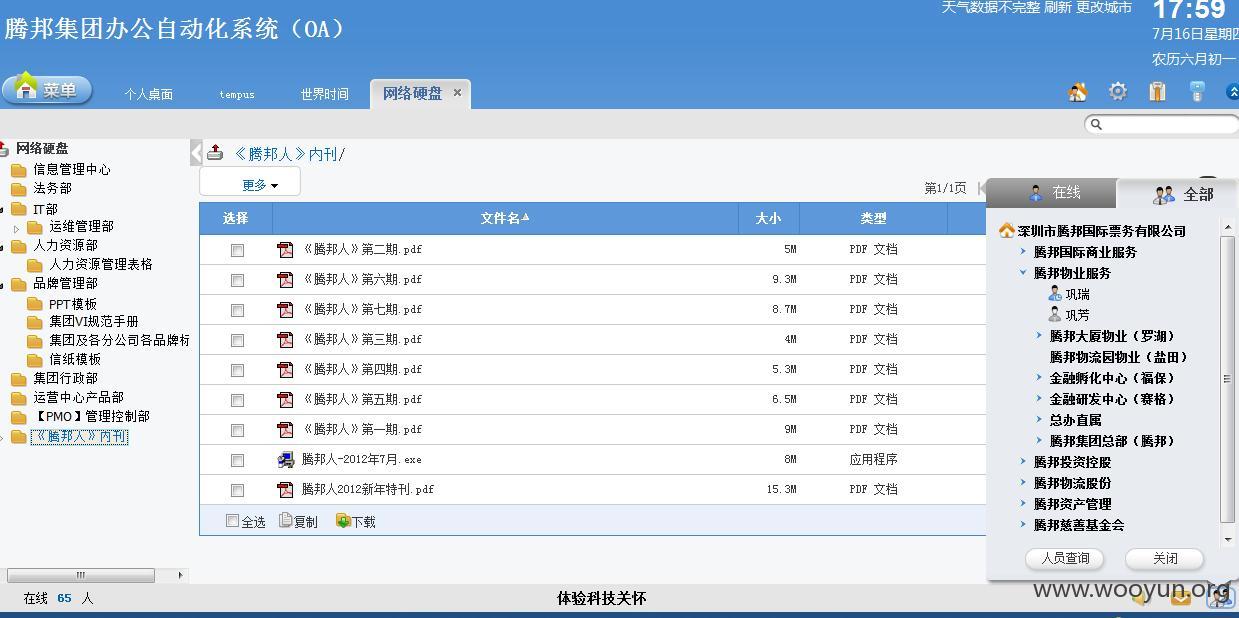Expand 腾邦大厦物业（罗湖）node
The width and height of the screenshot is (1239, 618).
click(x=1040, y=336)
